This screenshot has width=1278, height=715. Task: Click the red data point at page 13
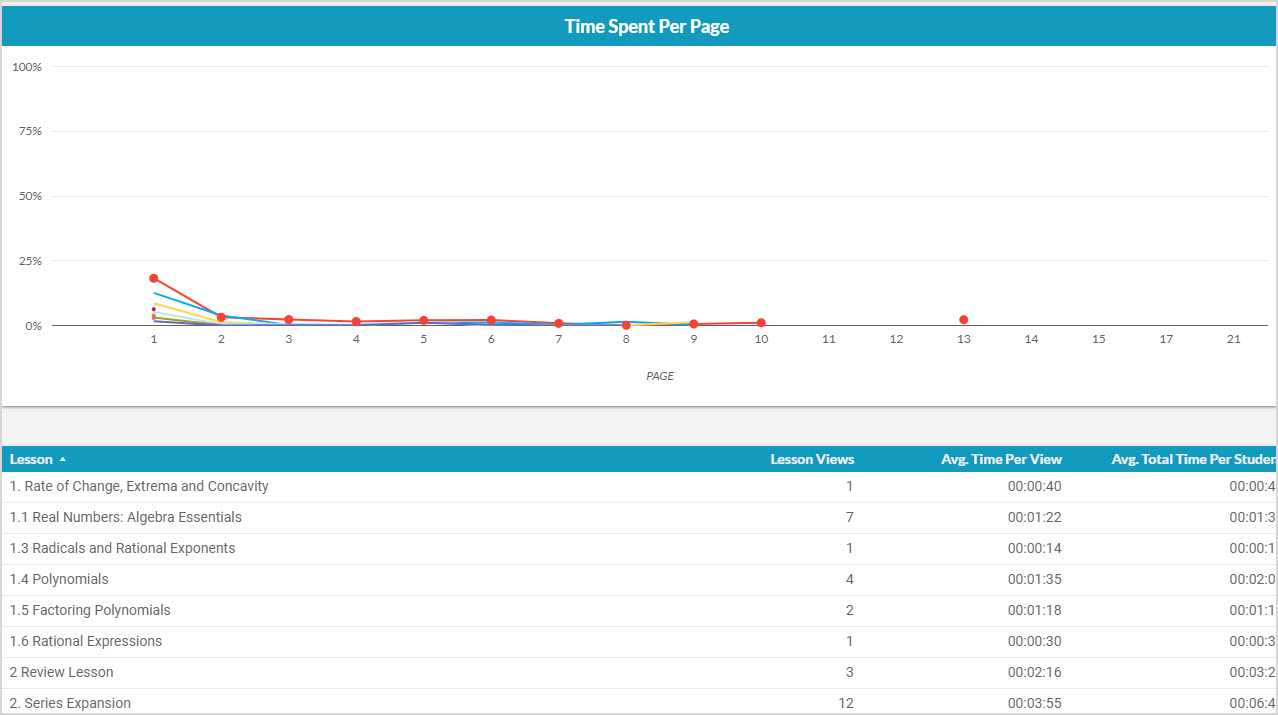[963, 320]
